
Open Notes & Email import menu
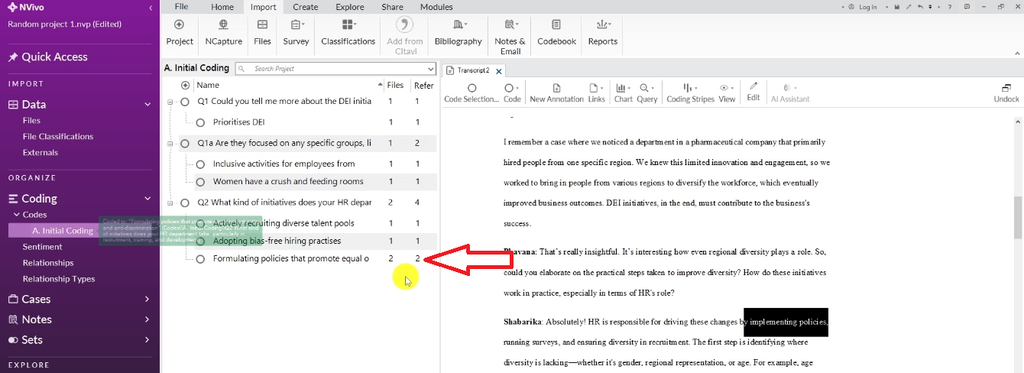pos(510,37)
